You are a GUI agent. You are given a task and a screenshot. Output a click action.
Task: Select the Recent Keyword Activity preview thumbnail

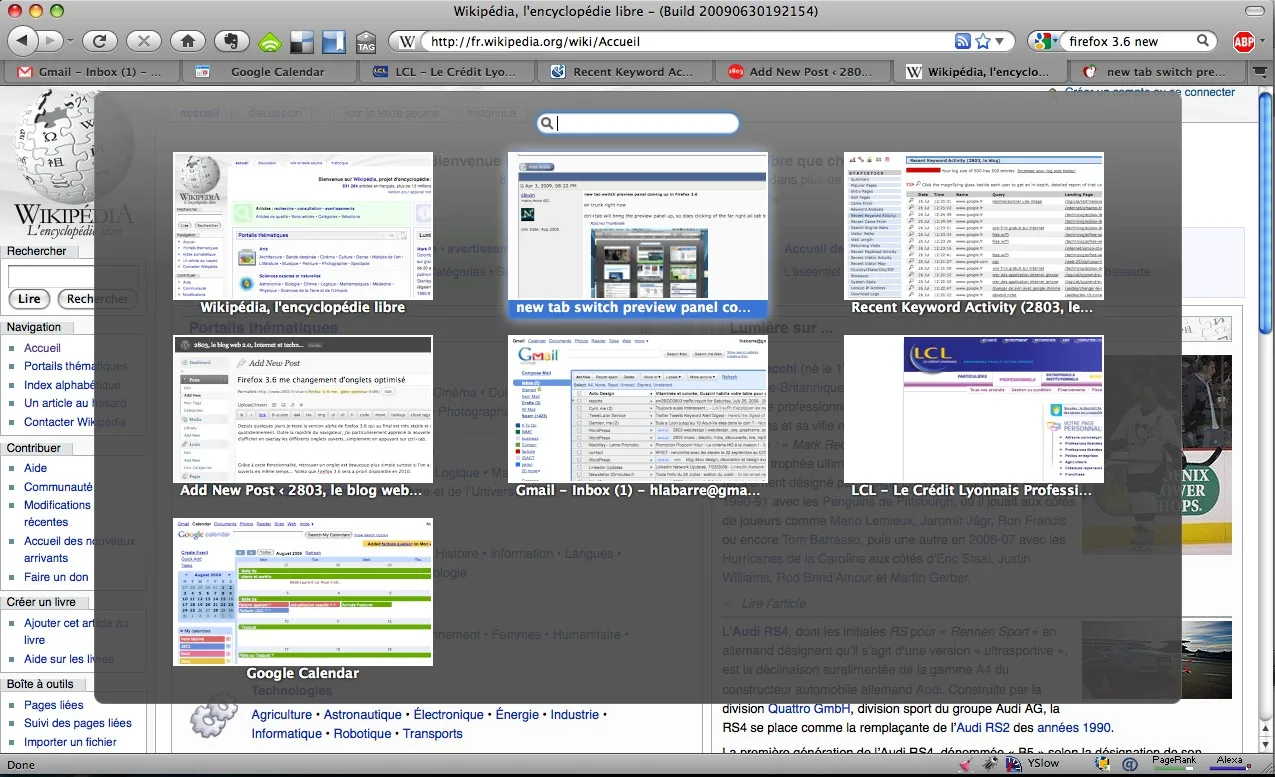point(973,226)
